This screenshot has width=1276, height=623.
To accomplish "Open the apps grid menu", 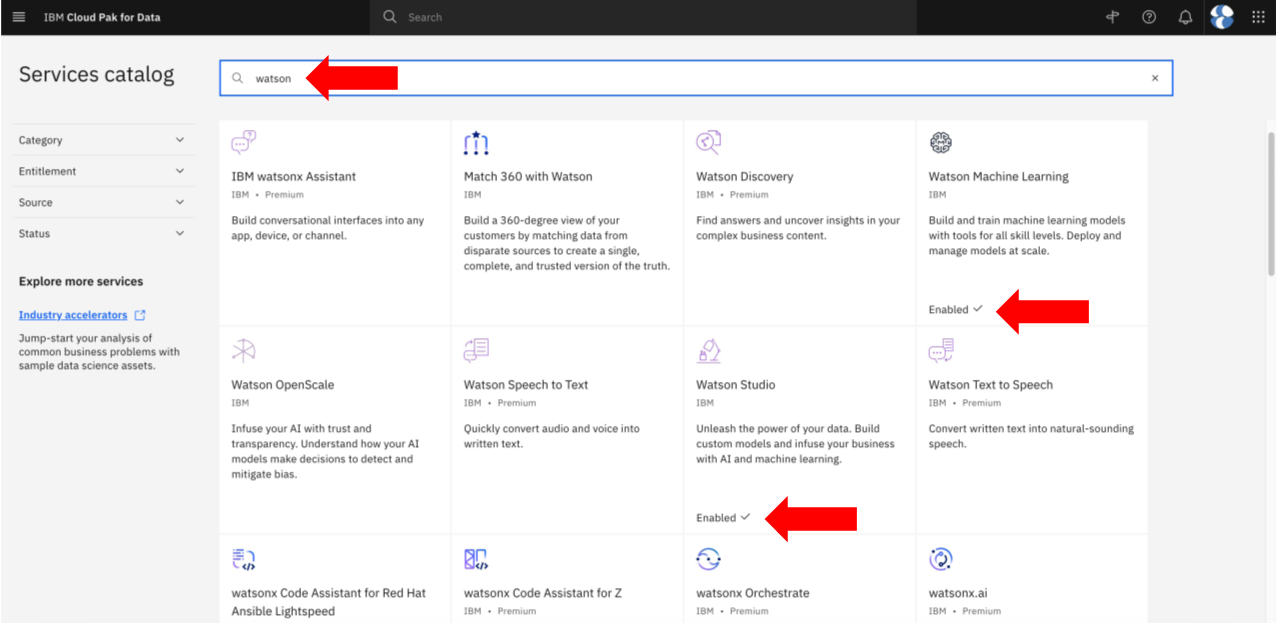I will 1257,17.
